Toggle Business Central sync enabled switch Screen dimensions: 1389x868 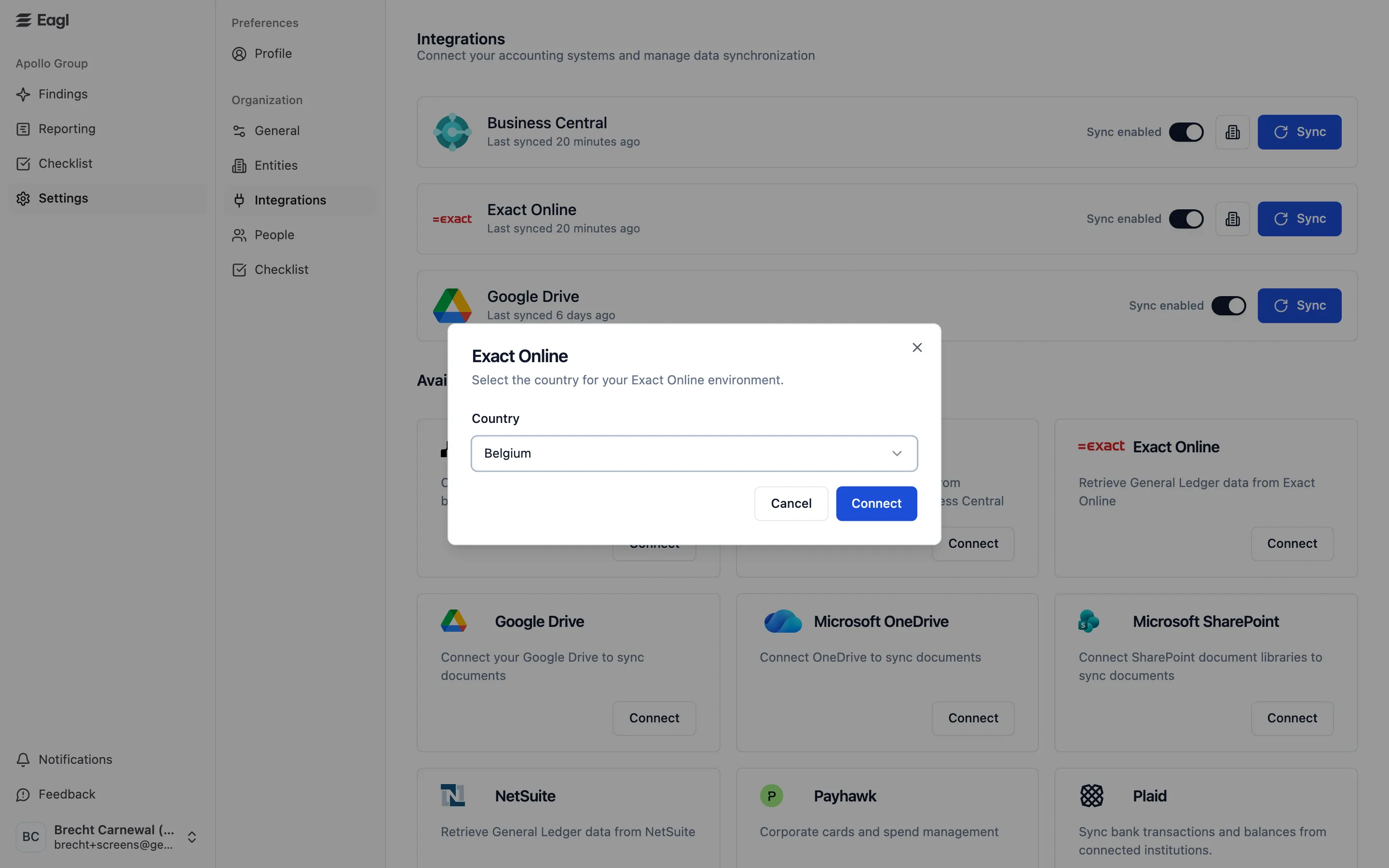(x=1186, y=132)
